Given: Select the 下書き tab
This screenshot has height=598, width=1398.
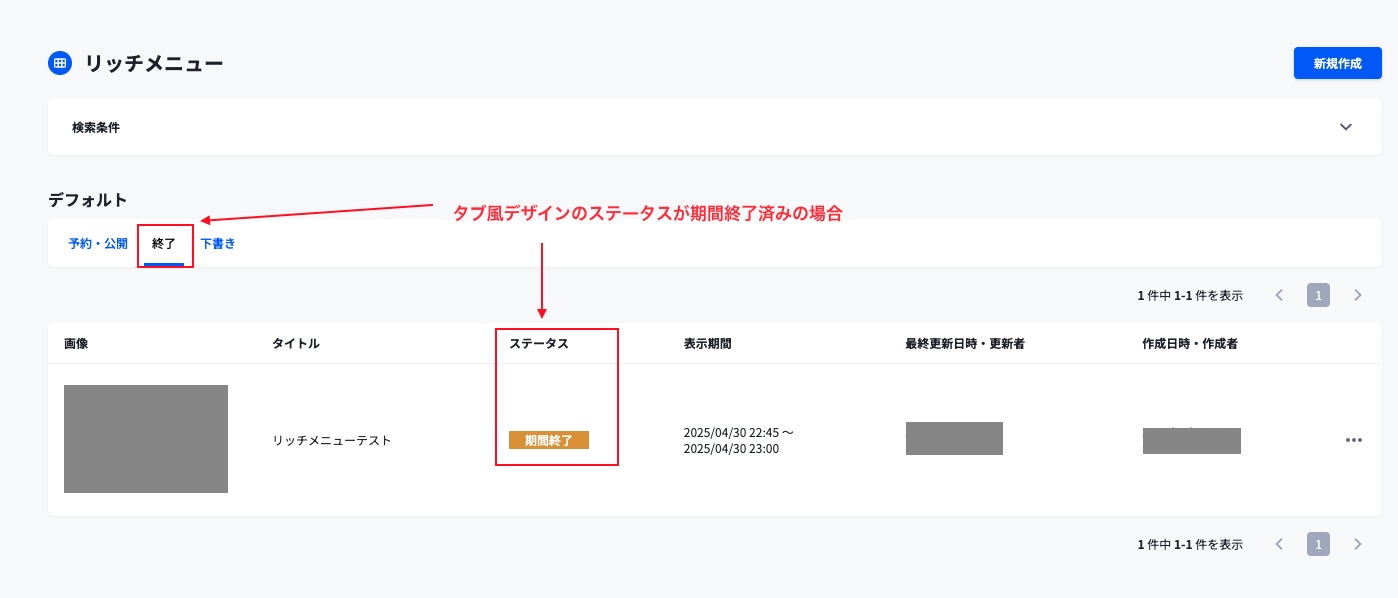Looking at the screenshot, I should click(217, 244).
